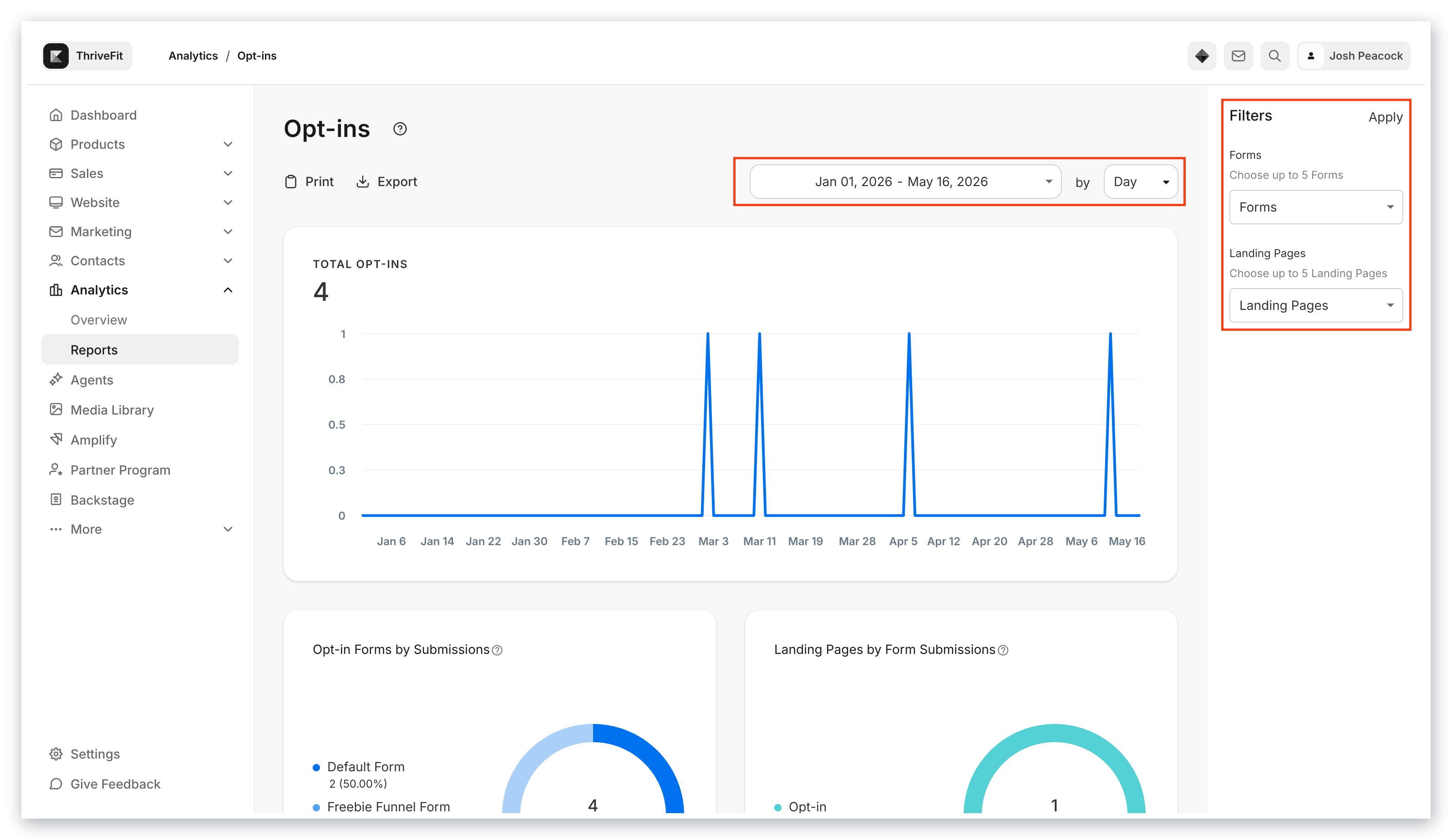The height and width of the screenshot is (840, 1452).
Task: Open the Forms filter dropdown
Action: pos(1316,207)
